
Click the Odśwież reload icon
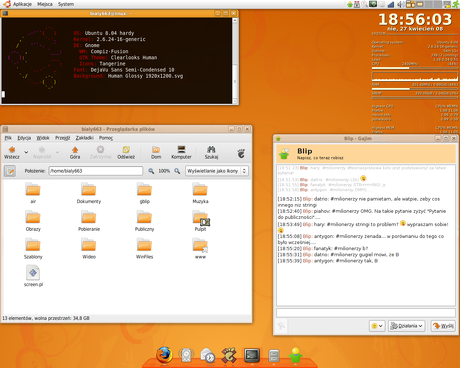coord(126,149)
